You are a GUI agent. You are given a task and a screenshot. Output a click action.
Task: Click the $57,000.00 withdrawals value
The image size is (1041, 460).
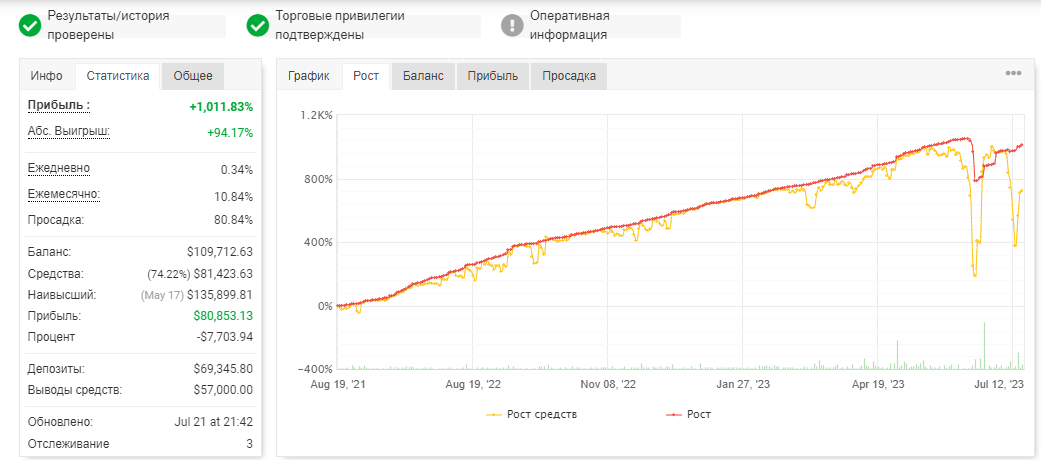(x=224, y=390)
